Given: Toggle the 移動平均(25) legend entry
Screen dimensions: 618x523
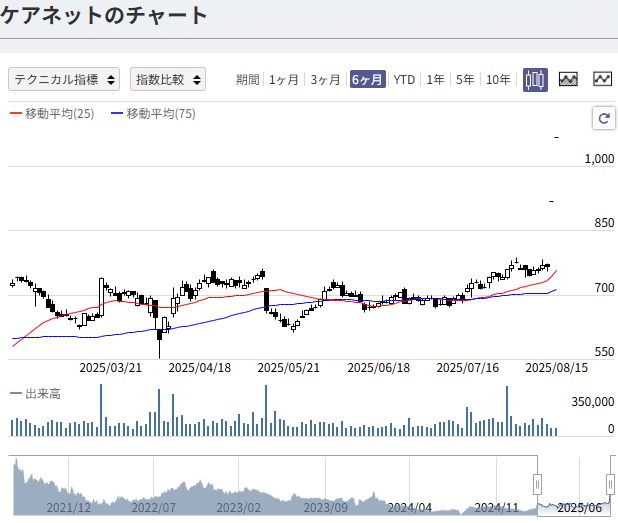Looking at the screenshot, I should pos(52,114).
